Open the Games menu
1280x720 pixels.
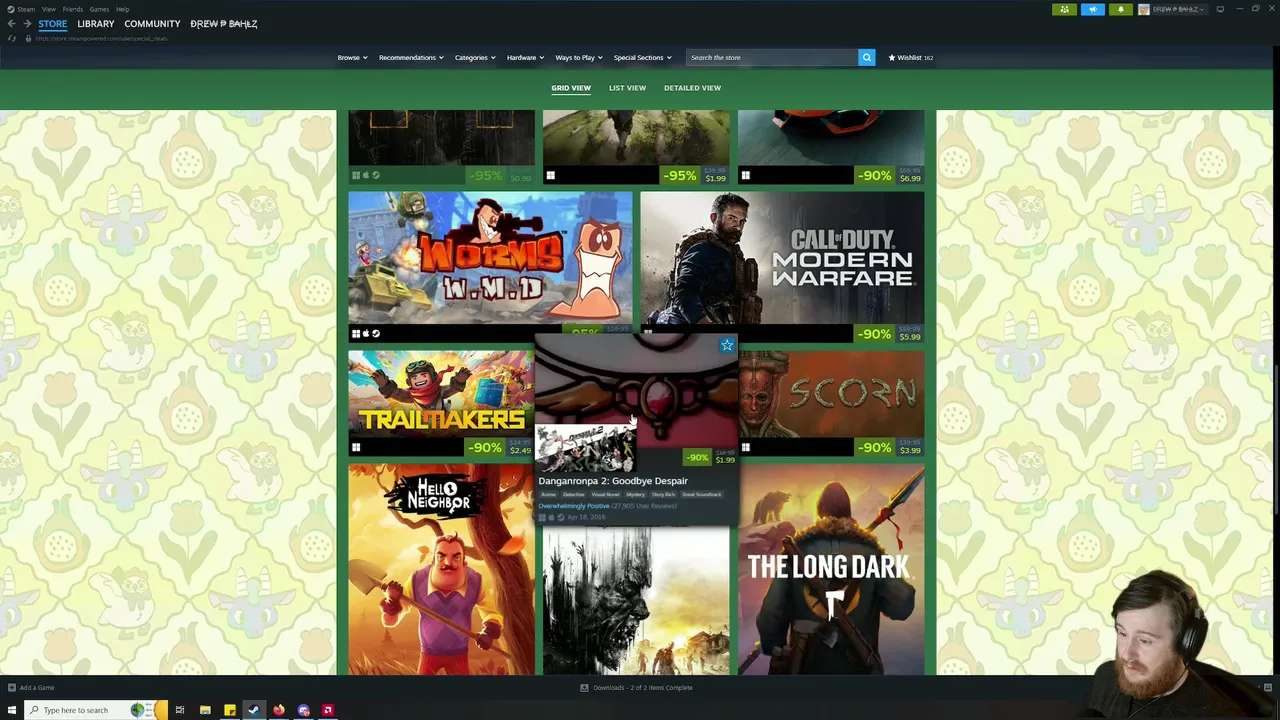click(99, 9)
